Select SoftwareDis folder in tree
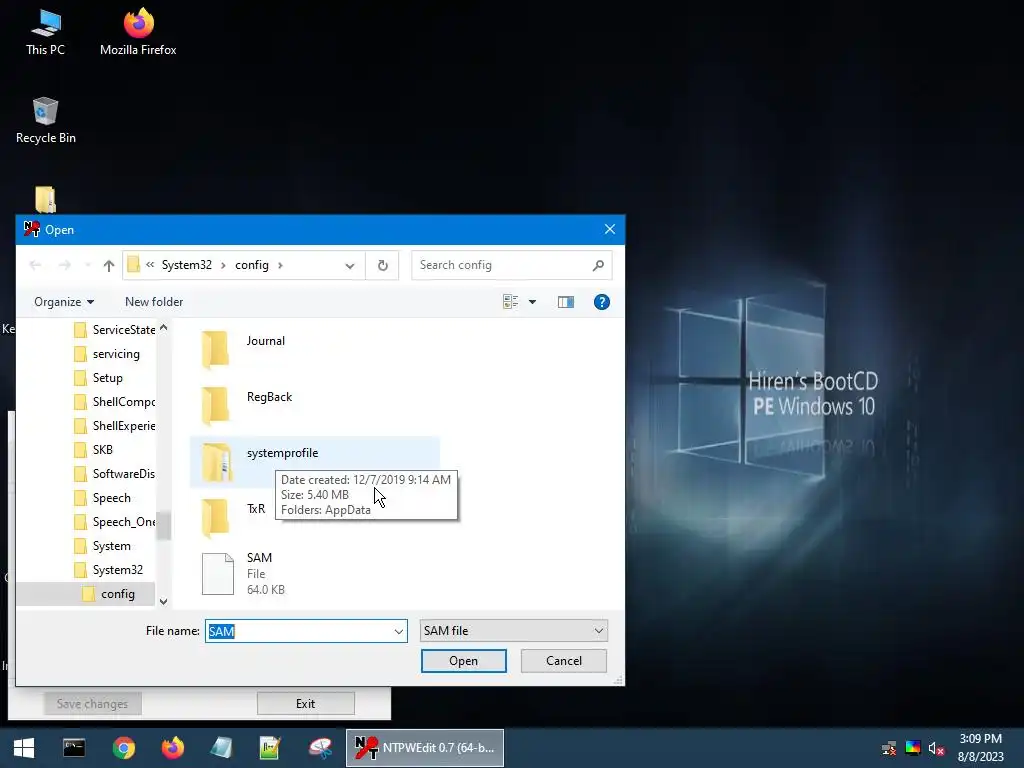1024x768 pixels. click(114, 473)
